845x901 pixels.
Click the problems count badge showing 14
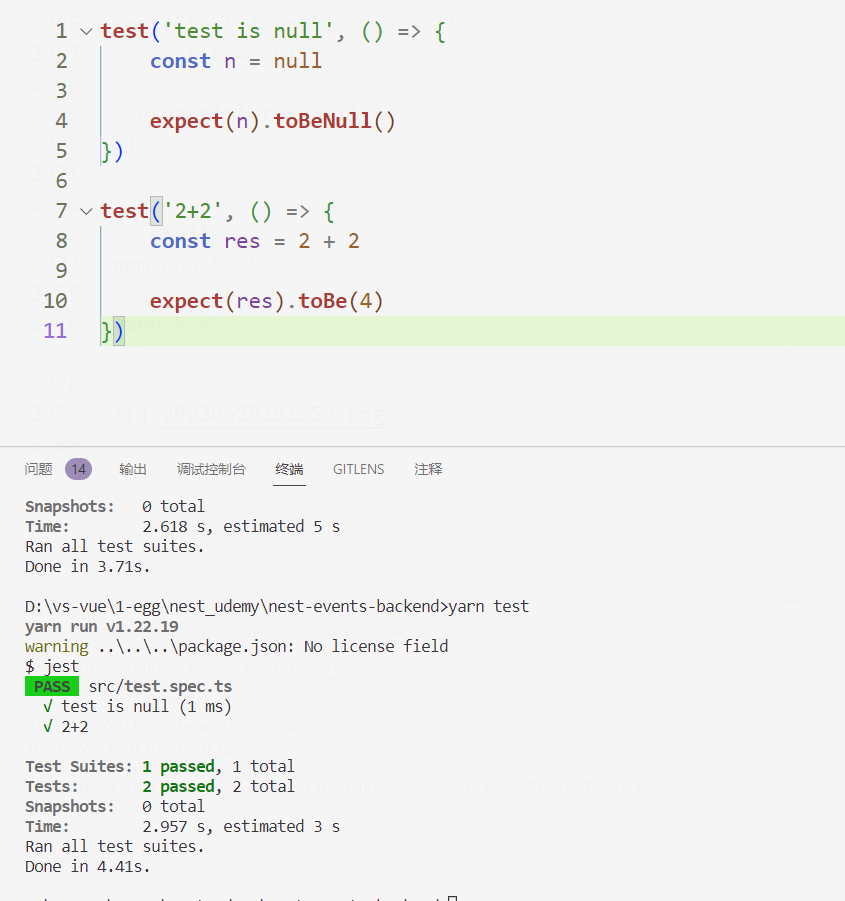pyautogui.click(x=78, y=469)
